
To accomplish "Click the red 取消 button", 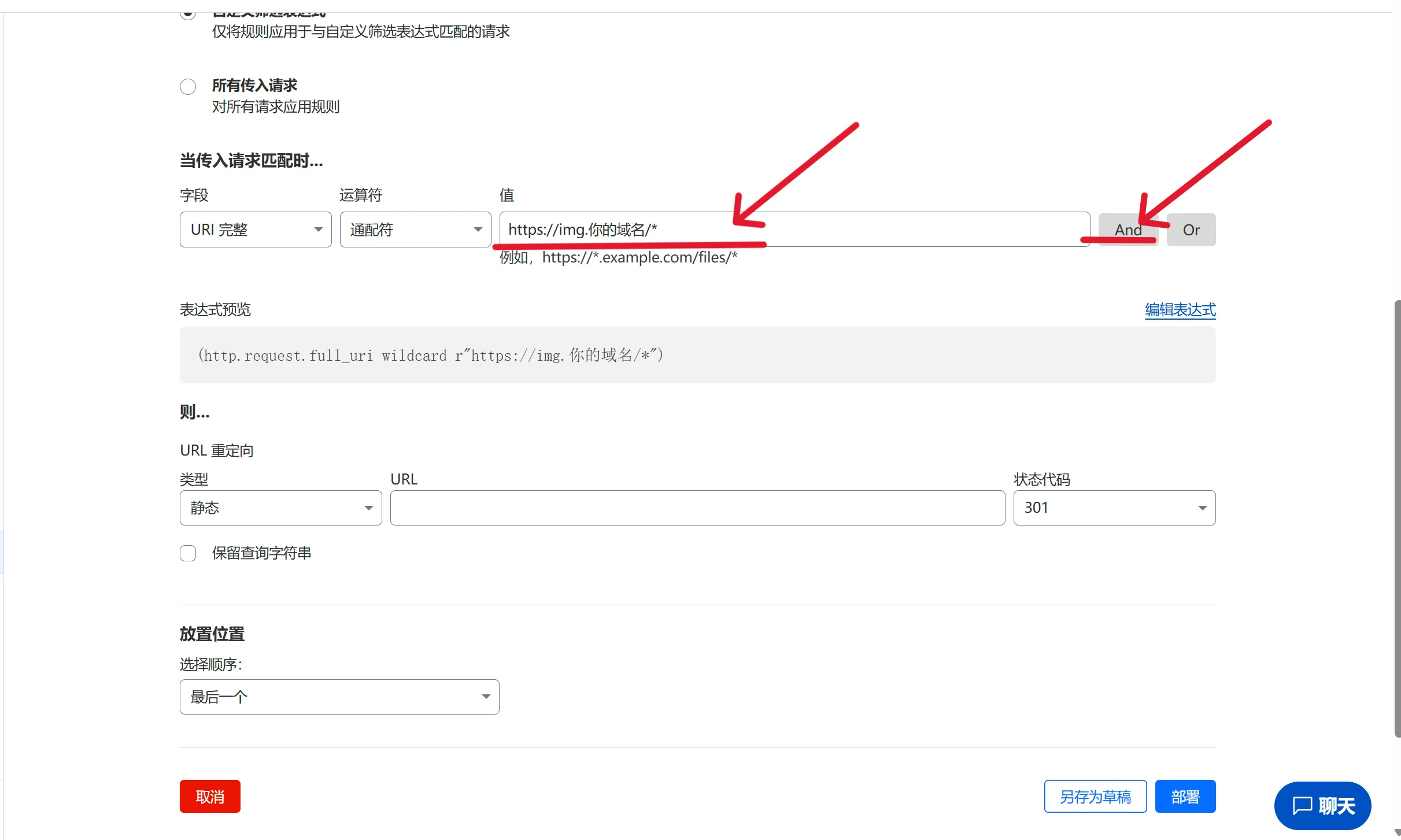I will pyautogui.click(x=210, y=797).
